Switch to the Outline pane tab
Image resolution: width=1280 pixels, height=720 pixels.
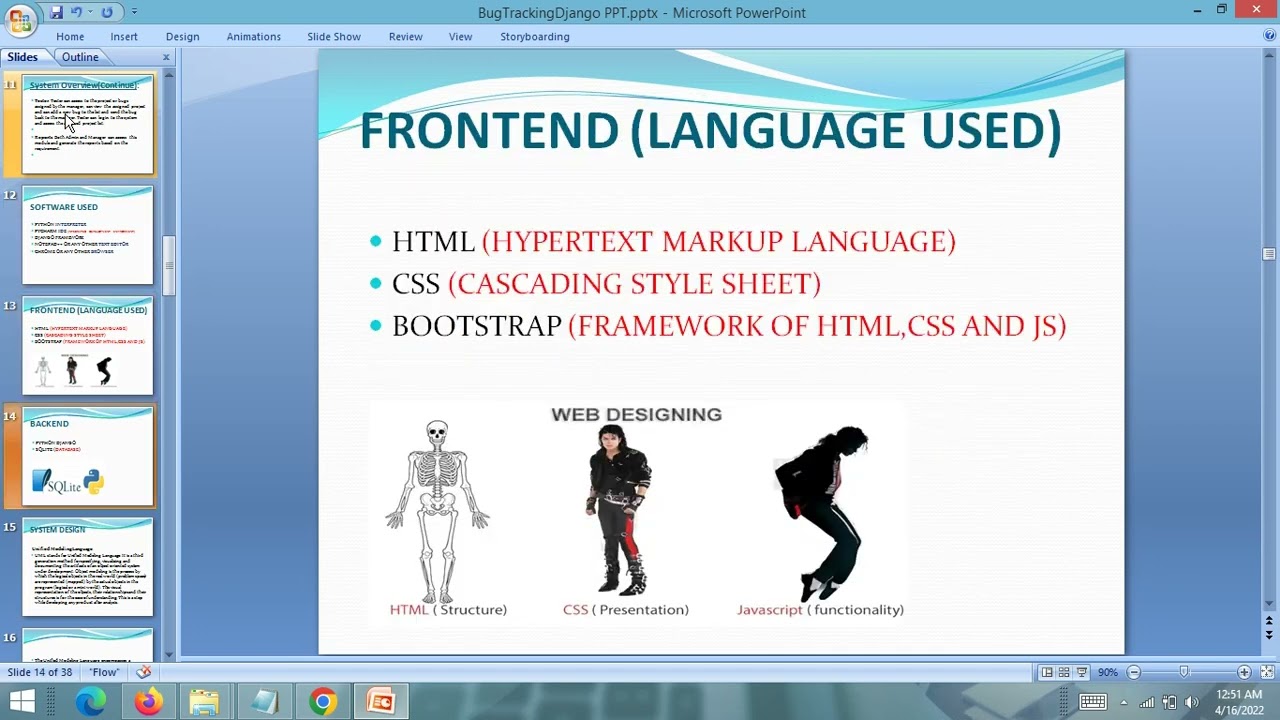coord(80,57)
